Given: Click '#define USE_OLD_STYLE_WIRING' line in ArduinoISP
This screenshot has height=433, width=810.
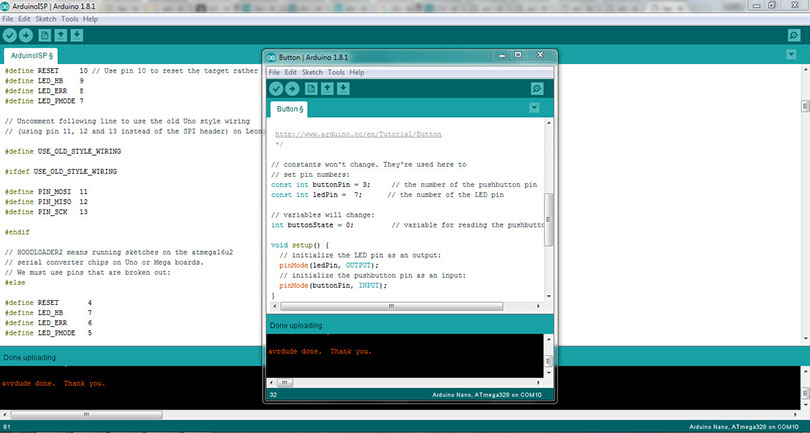Looking at the screenshot, I should [x=63, y=151].
